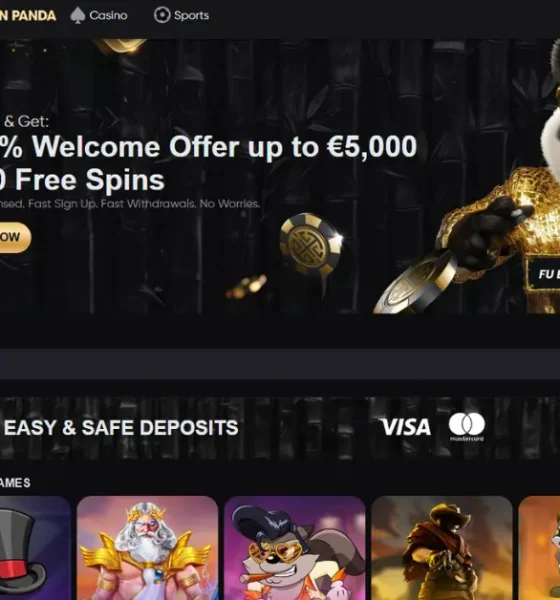Click the gold sign-up button in banner

pos(15,237)
